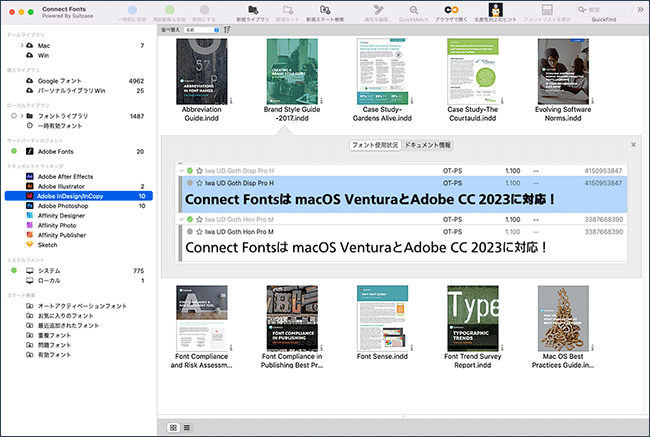
Task: Select the Case Study-The Courtauld.indd document
Action: click(473, 71)
